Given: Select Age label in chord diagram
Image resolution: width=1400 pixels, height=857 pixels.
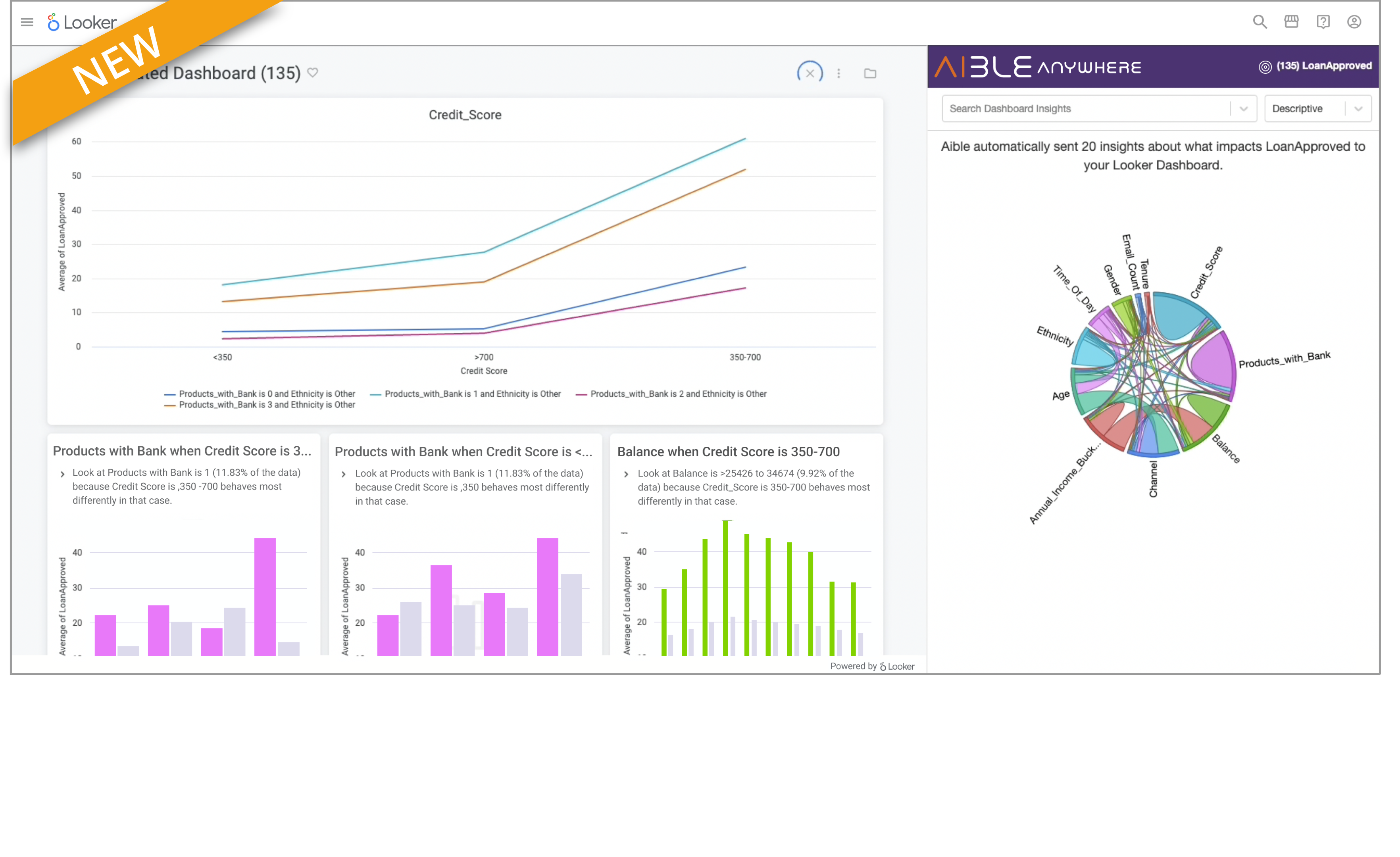Looking at the screenshot, I should pos(1060,395).
